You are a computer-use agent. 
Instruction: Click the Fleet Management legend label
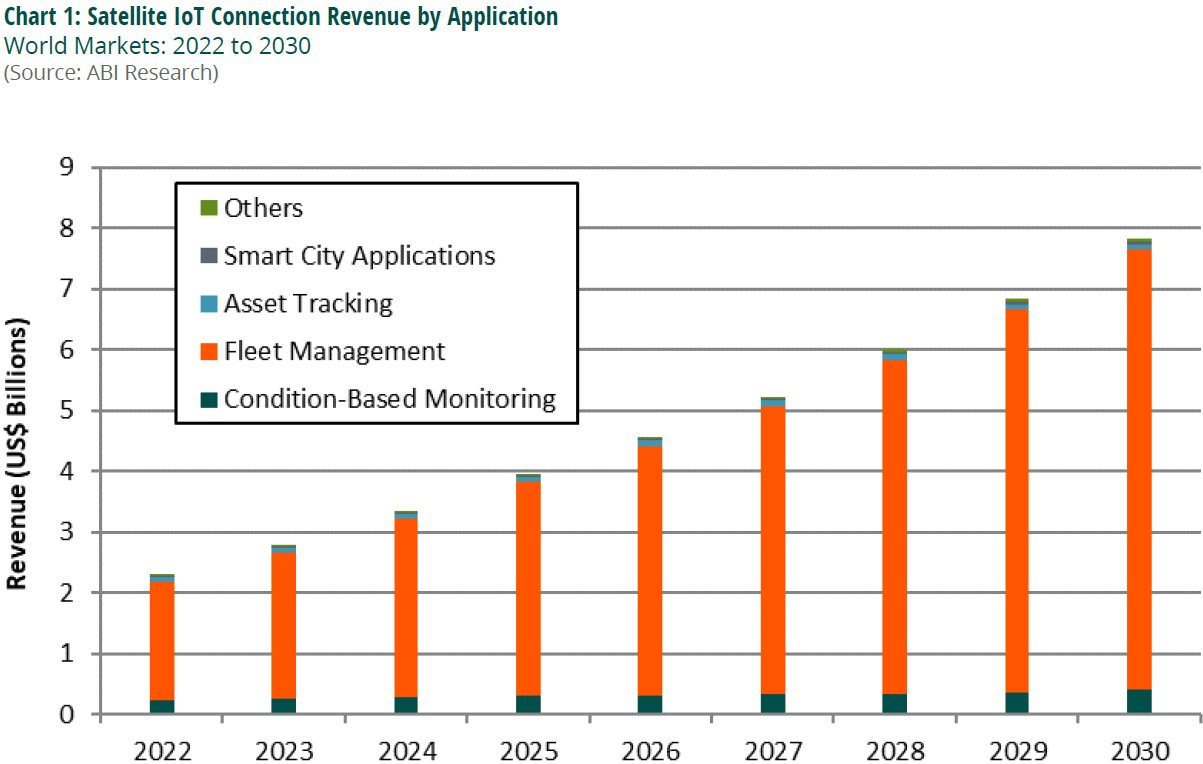click(334, 352)
